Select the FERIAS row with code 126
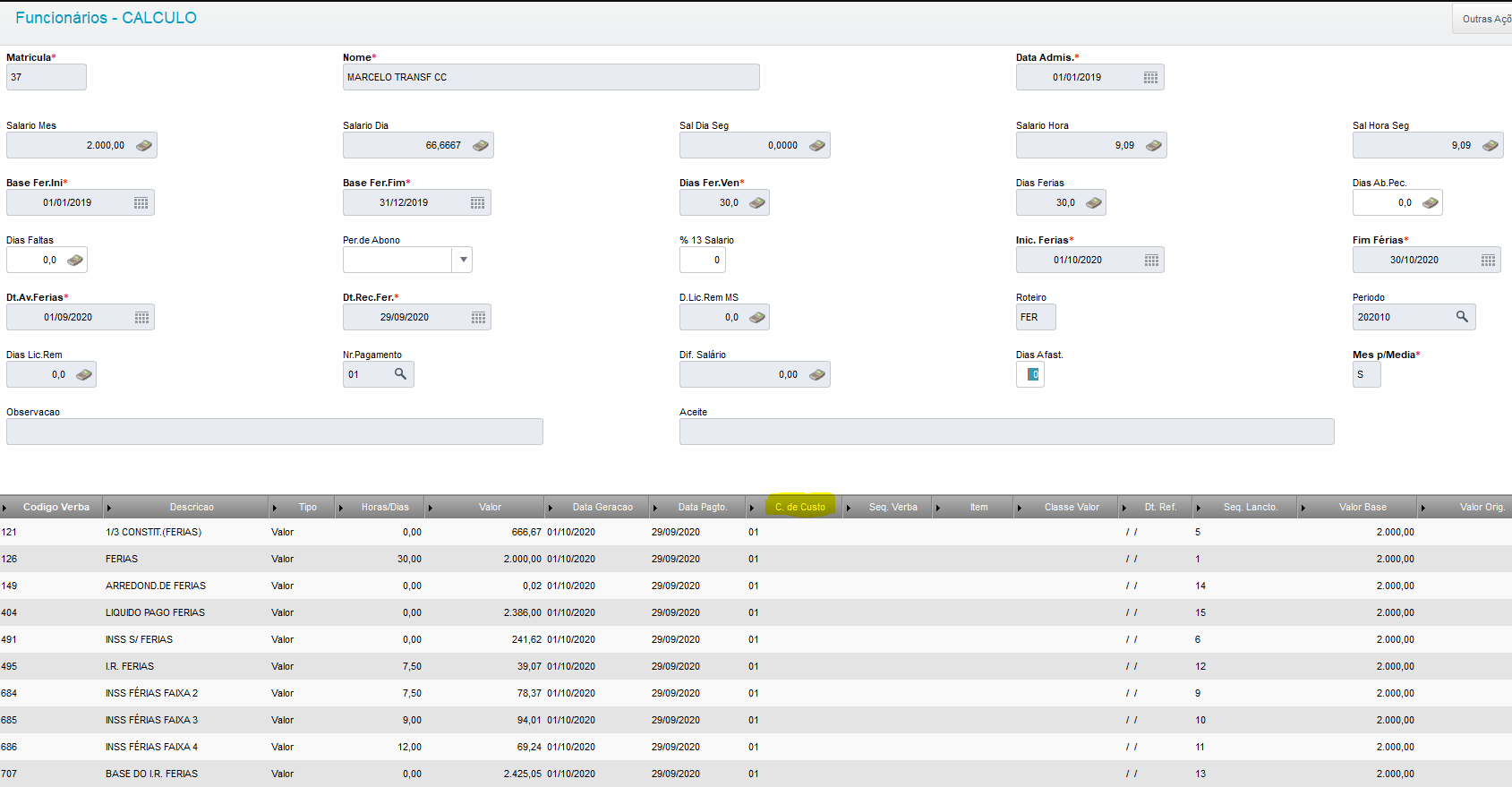Viewport: 1512px width, 787px height. (x=756, y=559)
